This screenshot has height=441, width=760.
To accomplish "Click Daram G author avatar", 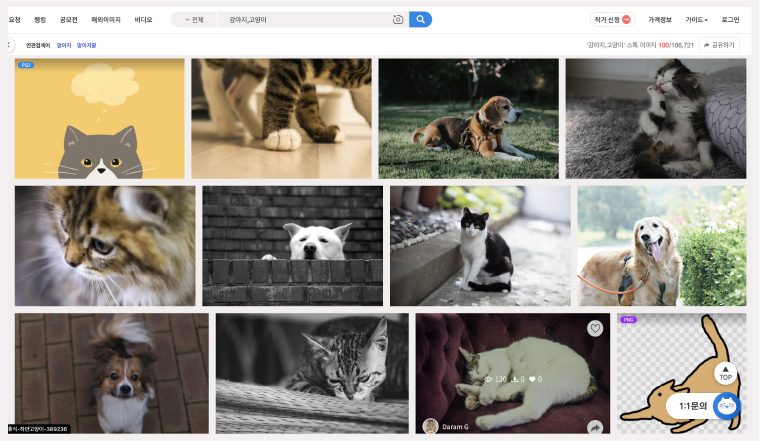I will click(x=431, y=426).
